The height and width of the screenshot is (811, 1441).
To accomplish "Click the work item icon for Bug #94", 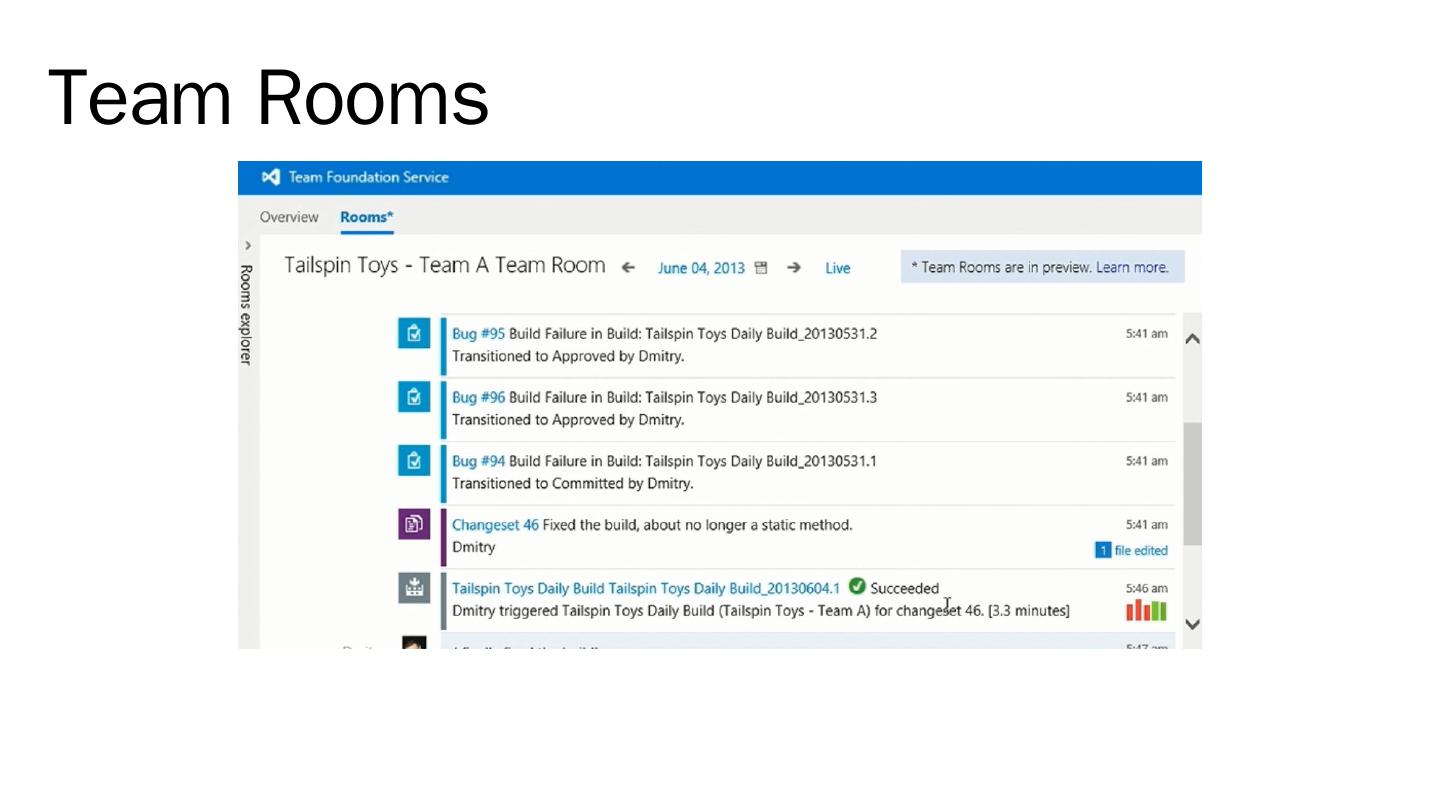I will click(x=414, y=461).
